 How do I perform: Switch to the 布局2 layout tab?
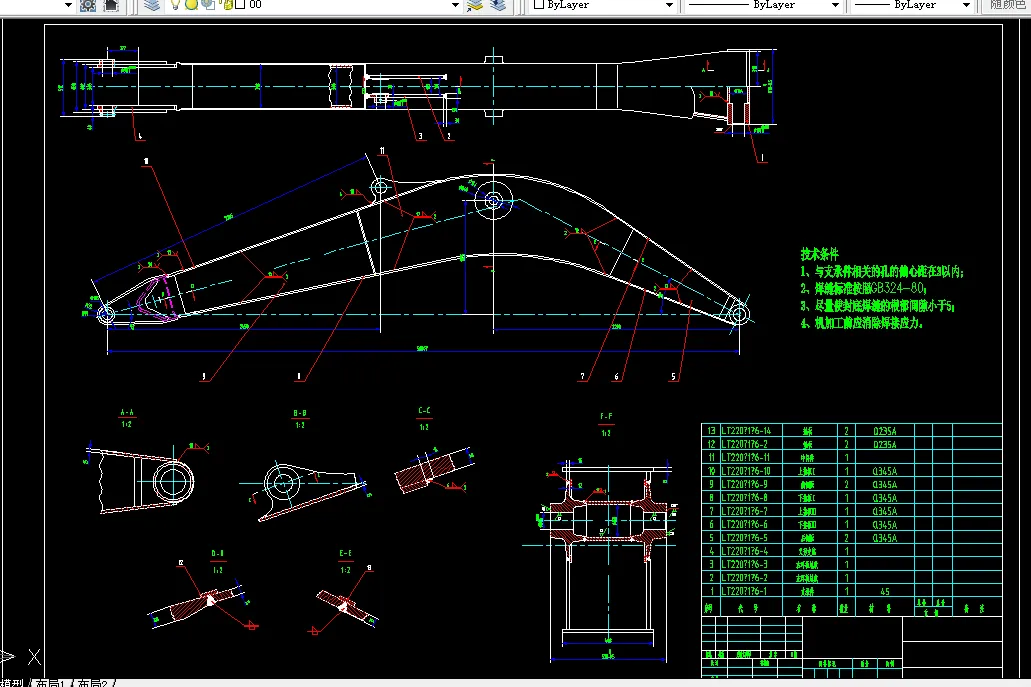93,683
